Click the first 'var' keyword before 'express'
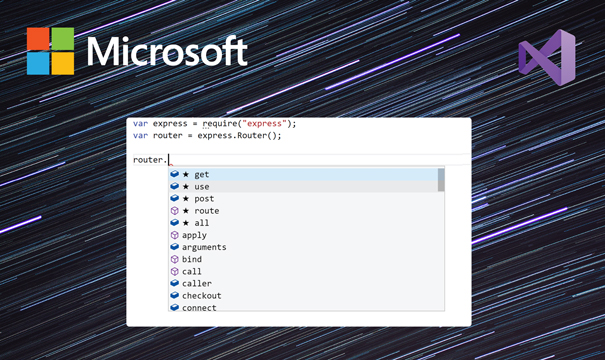Screen dimensions: 605x360 point(140,124)
